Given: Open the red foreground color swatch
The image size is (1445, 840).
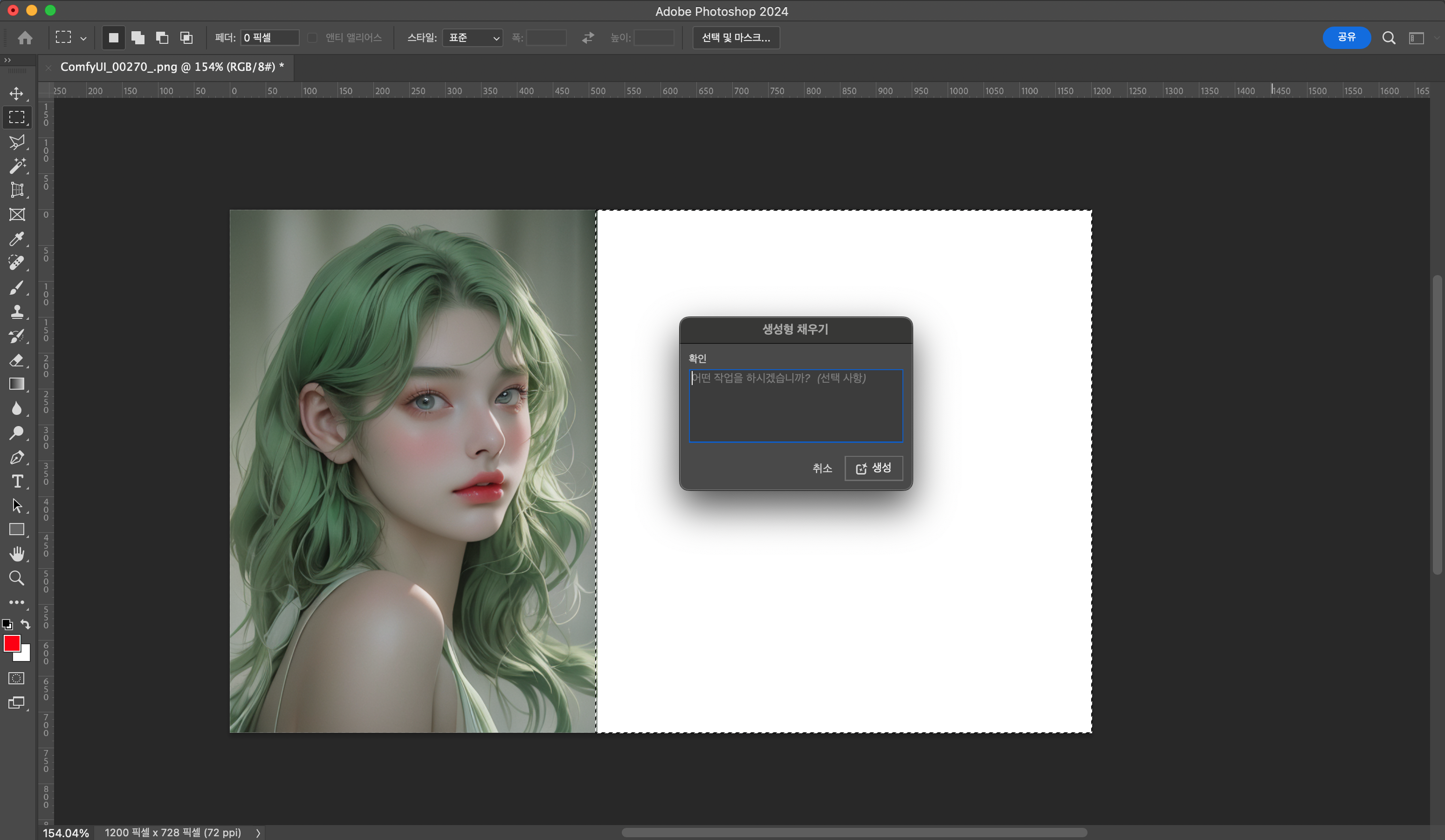Looking at the screenshot, I should coord(12,643).
